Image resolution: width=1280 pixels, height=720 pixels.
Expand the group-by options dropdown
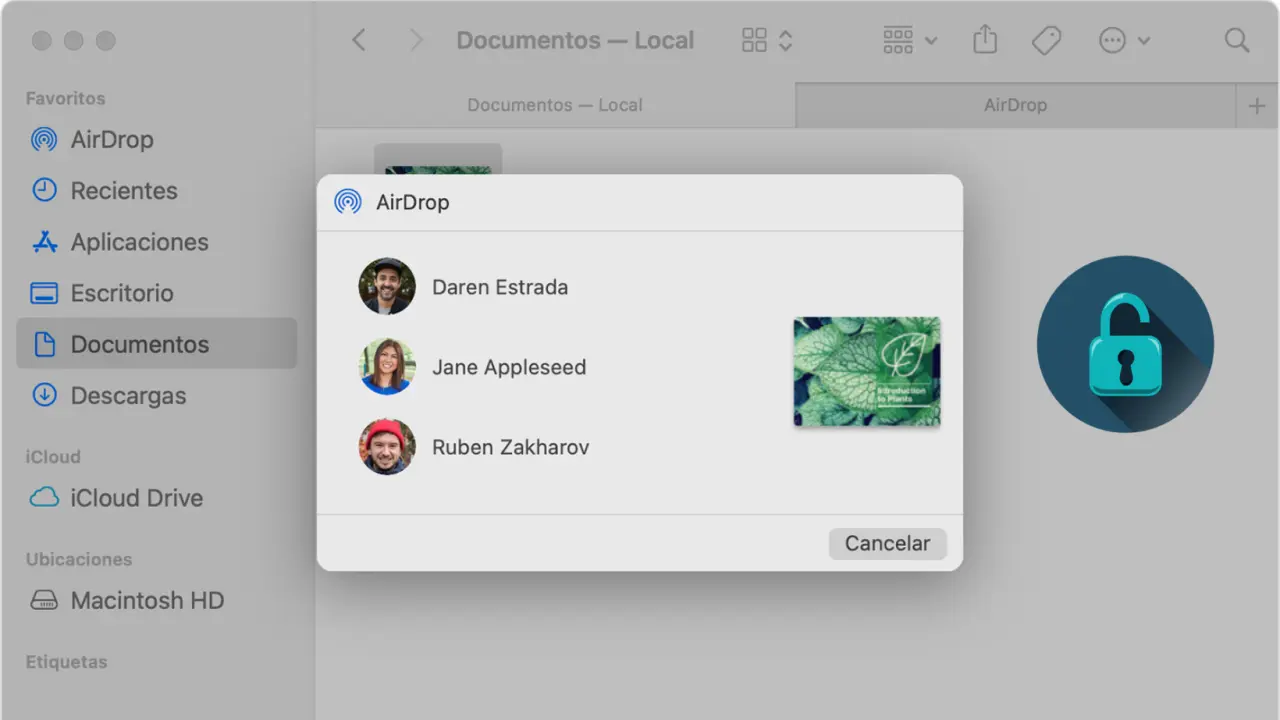coord(910,40)
